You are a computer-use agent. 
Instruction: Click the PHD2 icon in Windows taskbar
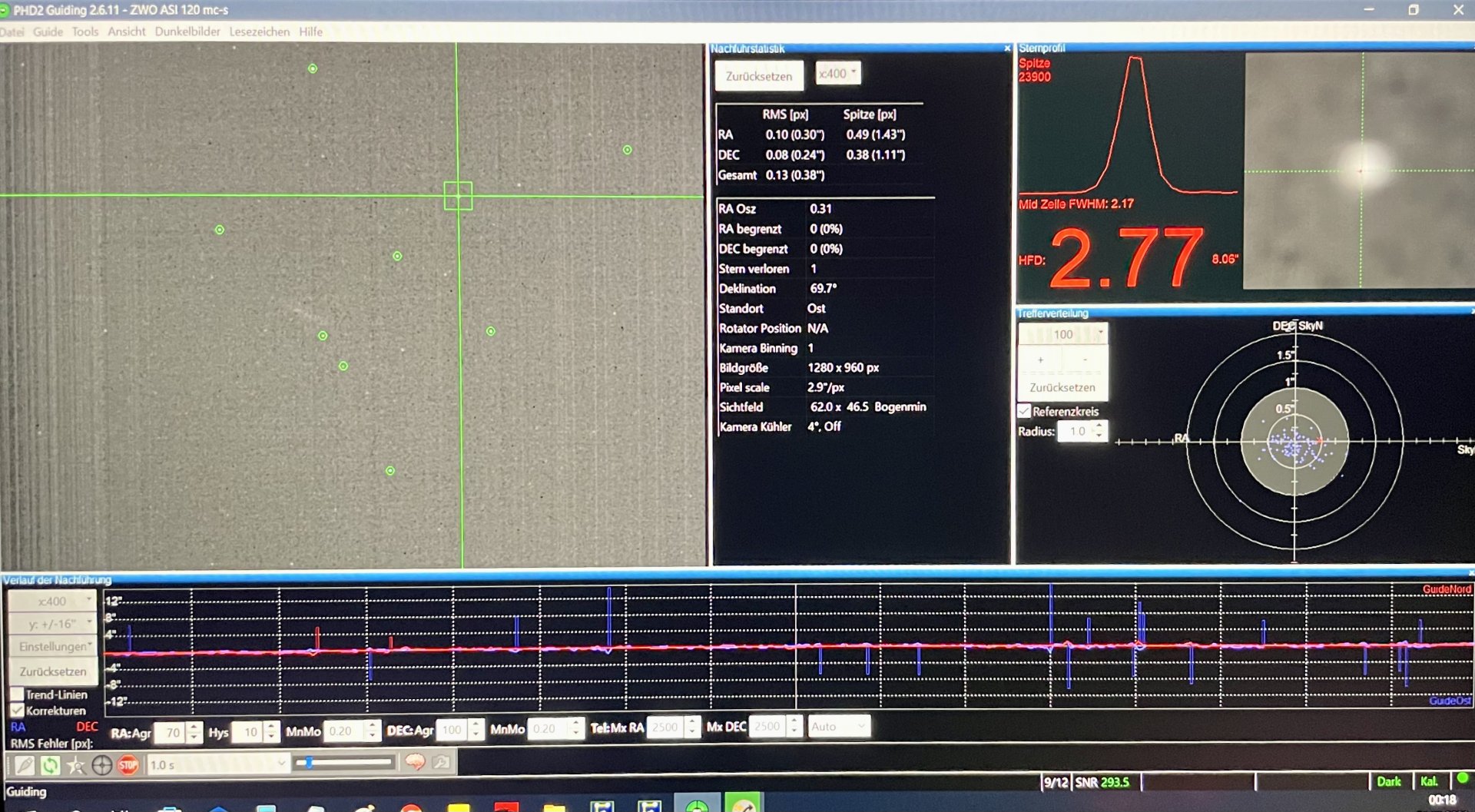[697, 805]
